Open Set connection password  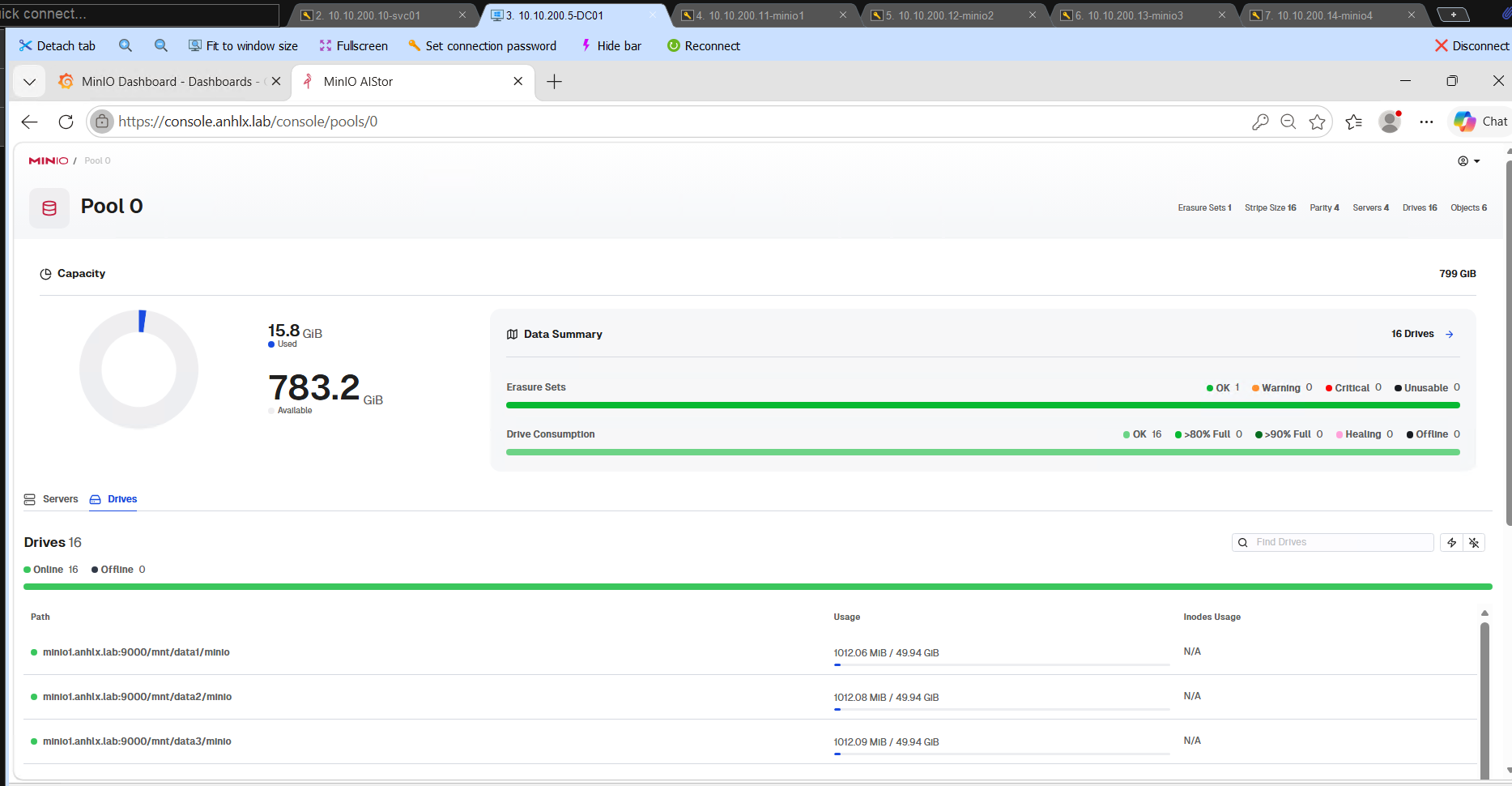point(482,45)
